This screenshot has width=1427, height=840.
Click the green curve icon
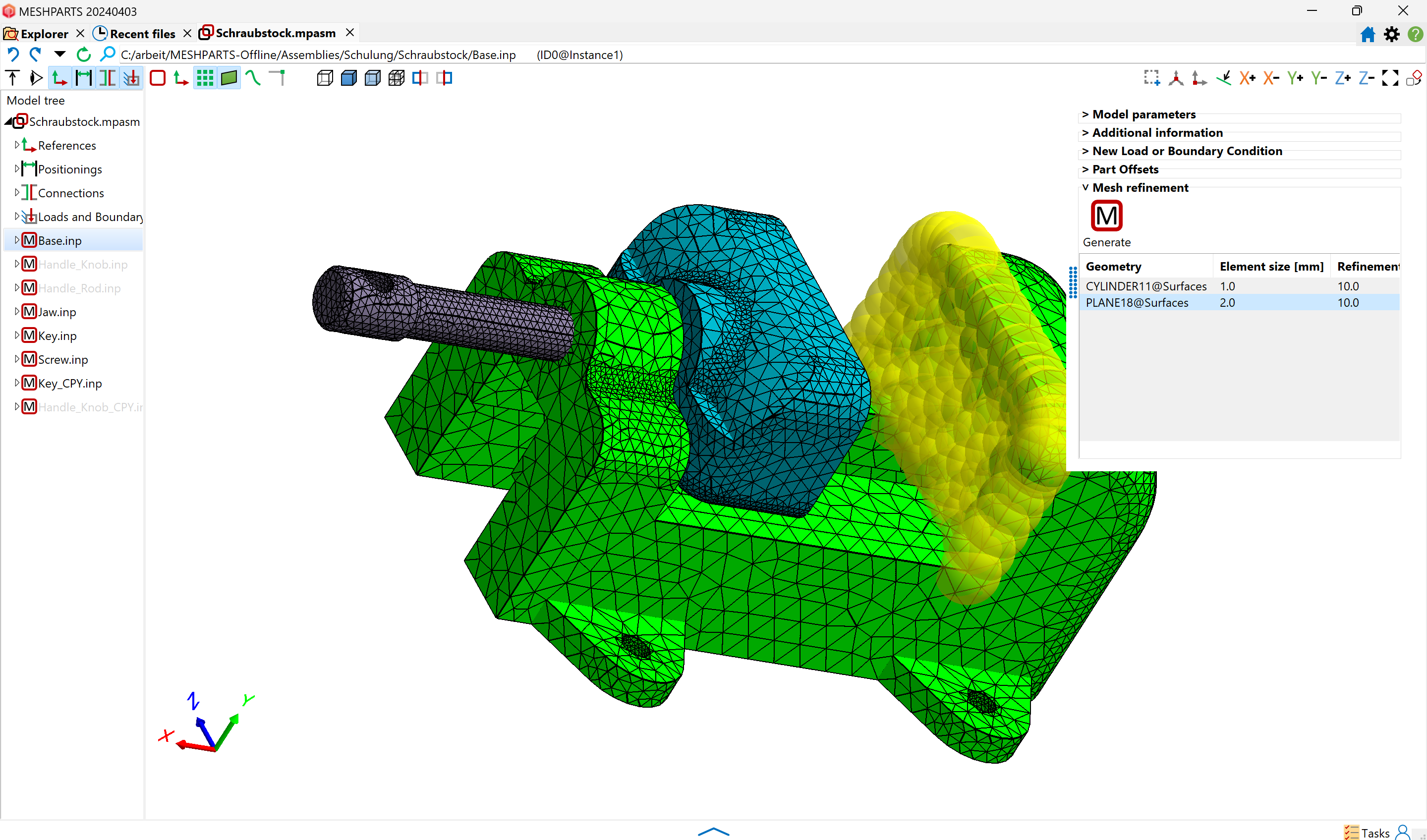253,77
